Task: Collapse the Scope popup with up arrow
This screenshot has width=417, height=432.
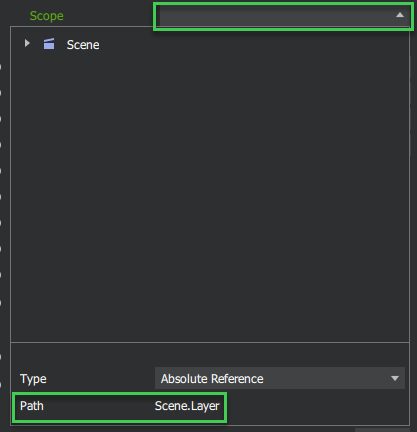Action: [400, 15]
